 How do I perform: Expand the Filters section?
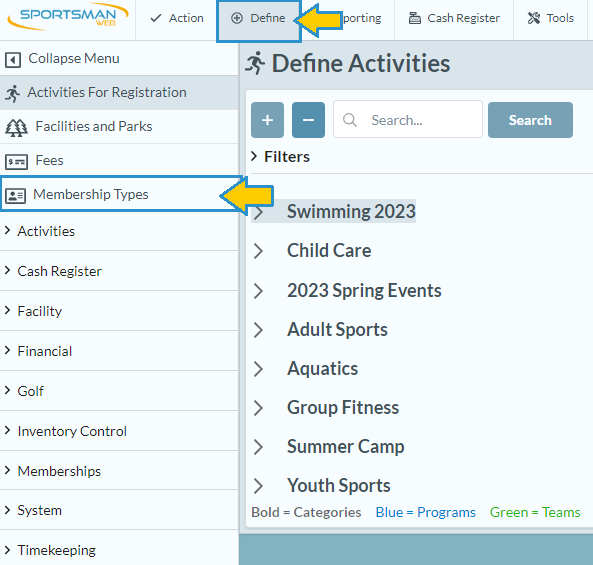point(280,157)
